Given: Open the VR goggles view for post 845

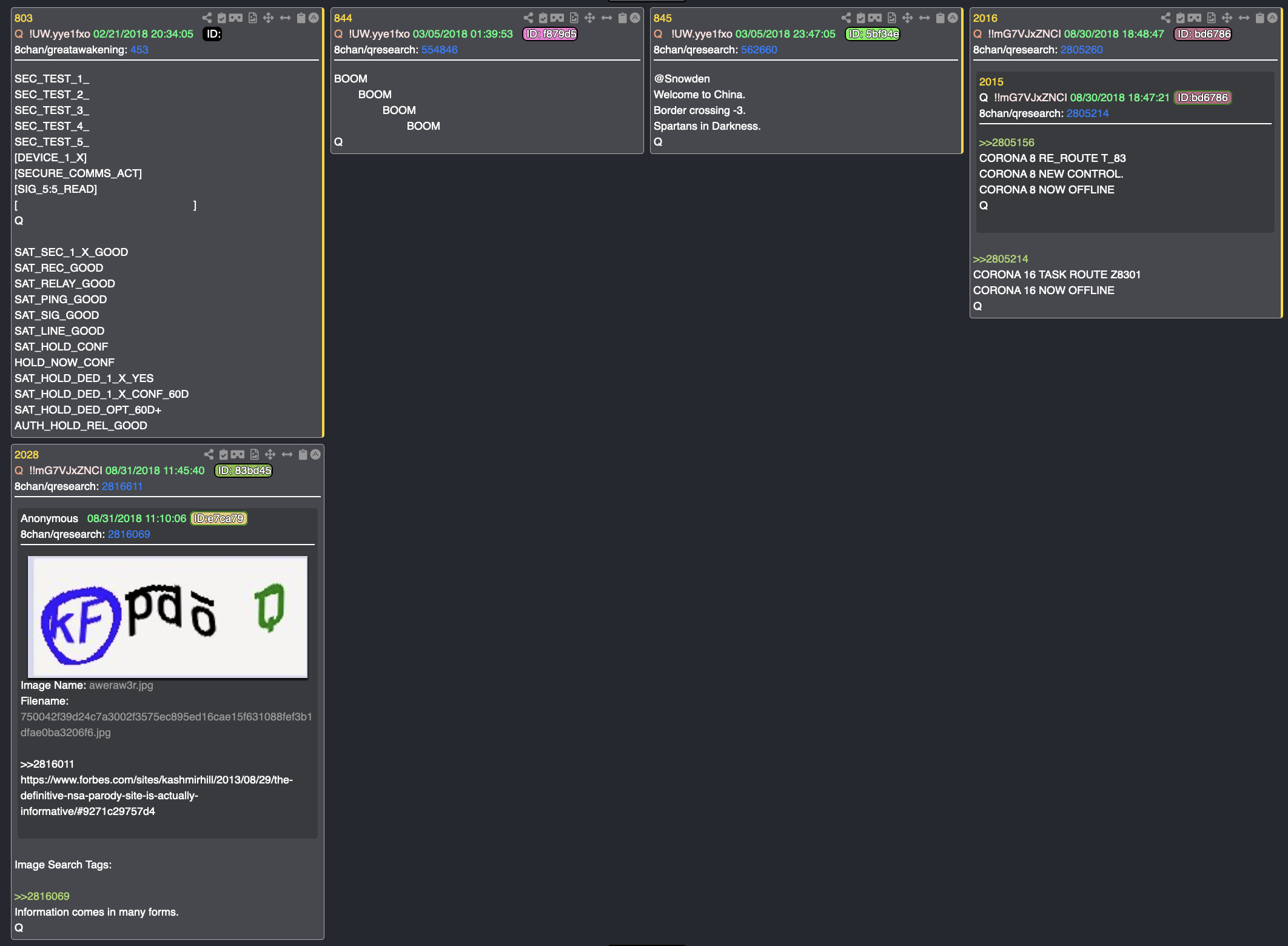Looking at the screenshot, I should tap(875, 18).
